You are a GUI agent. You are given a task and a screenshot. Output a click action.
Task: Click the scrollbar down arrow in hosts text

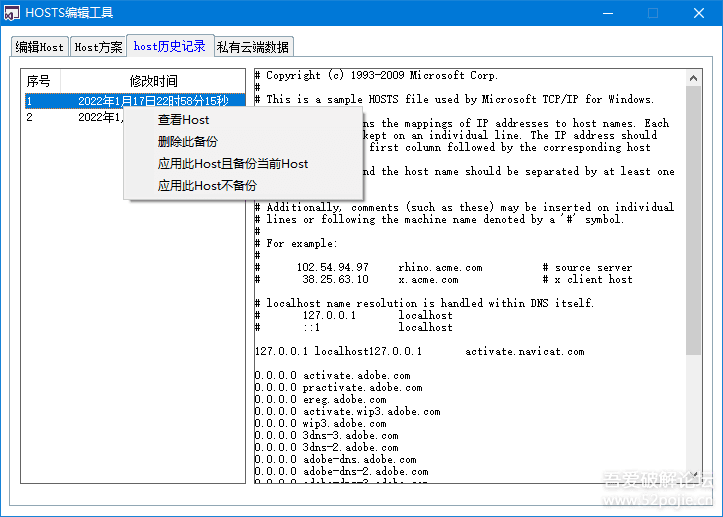[x=693, y=475]
